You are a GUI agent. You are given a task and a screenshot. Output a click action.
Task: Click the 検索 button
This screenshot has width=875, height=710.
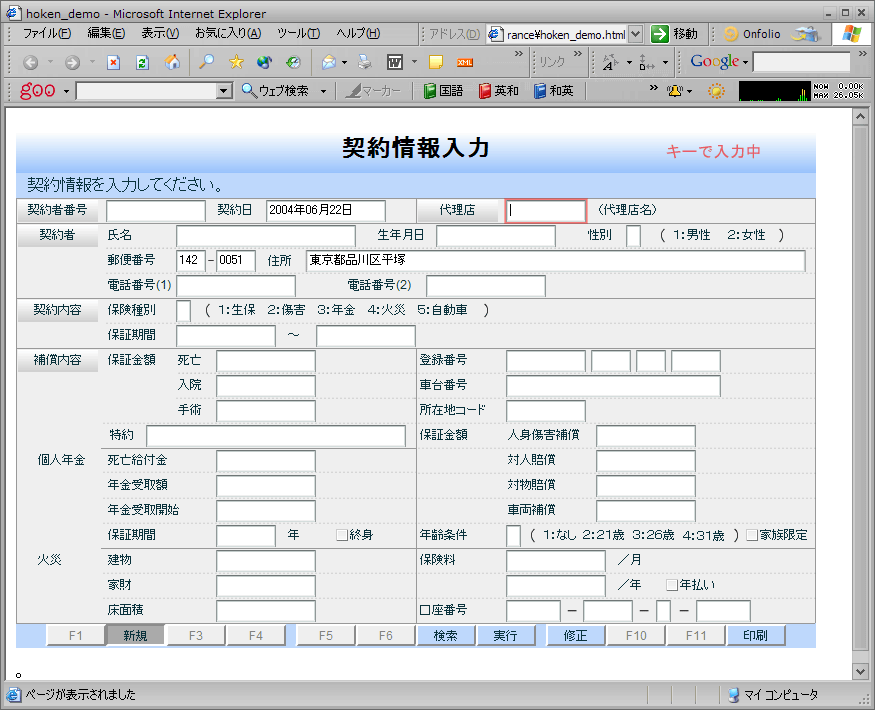point(445,636)
